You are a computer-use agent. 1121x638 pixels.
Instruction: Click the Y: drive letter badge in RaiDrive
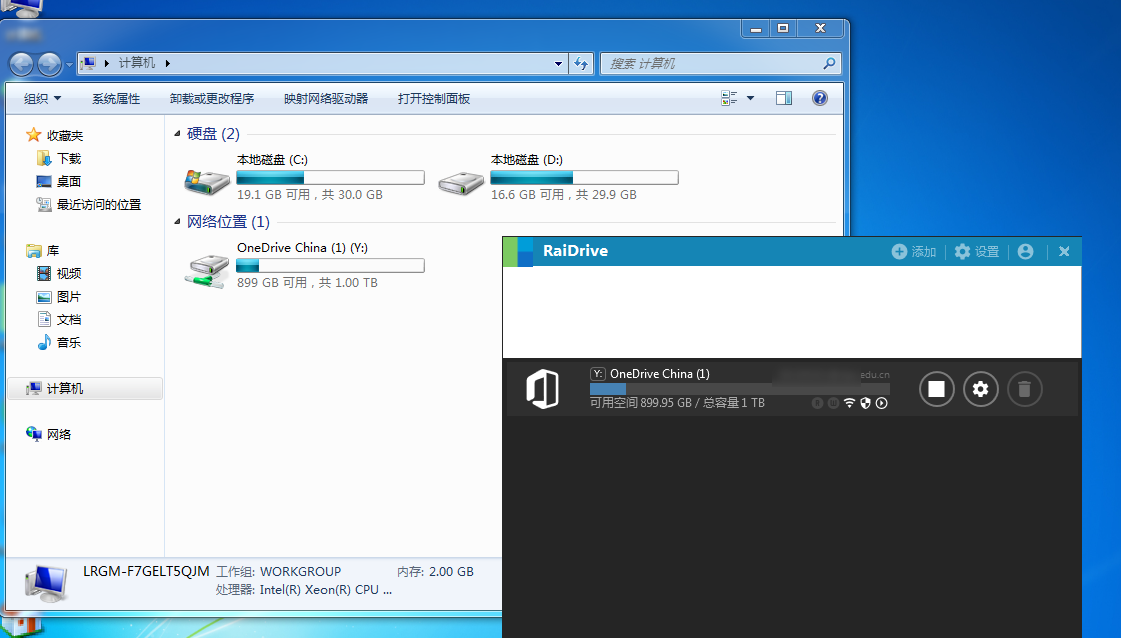click(598, 373)
